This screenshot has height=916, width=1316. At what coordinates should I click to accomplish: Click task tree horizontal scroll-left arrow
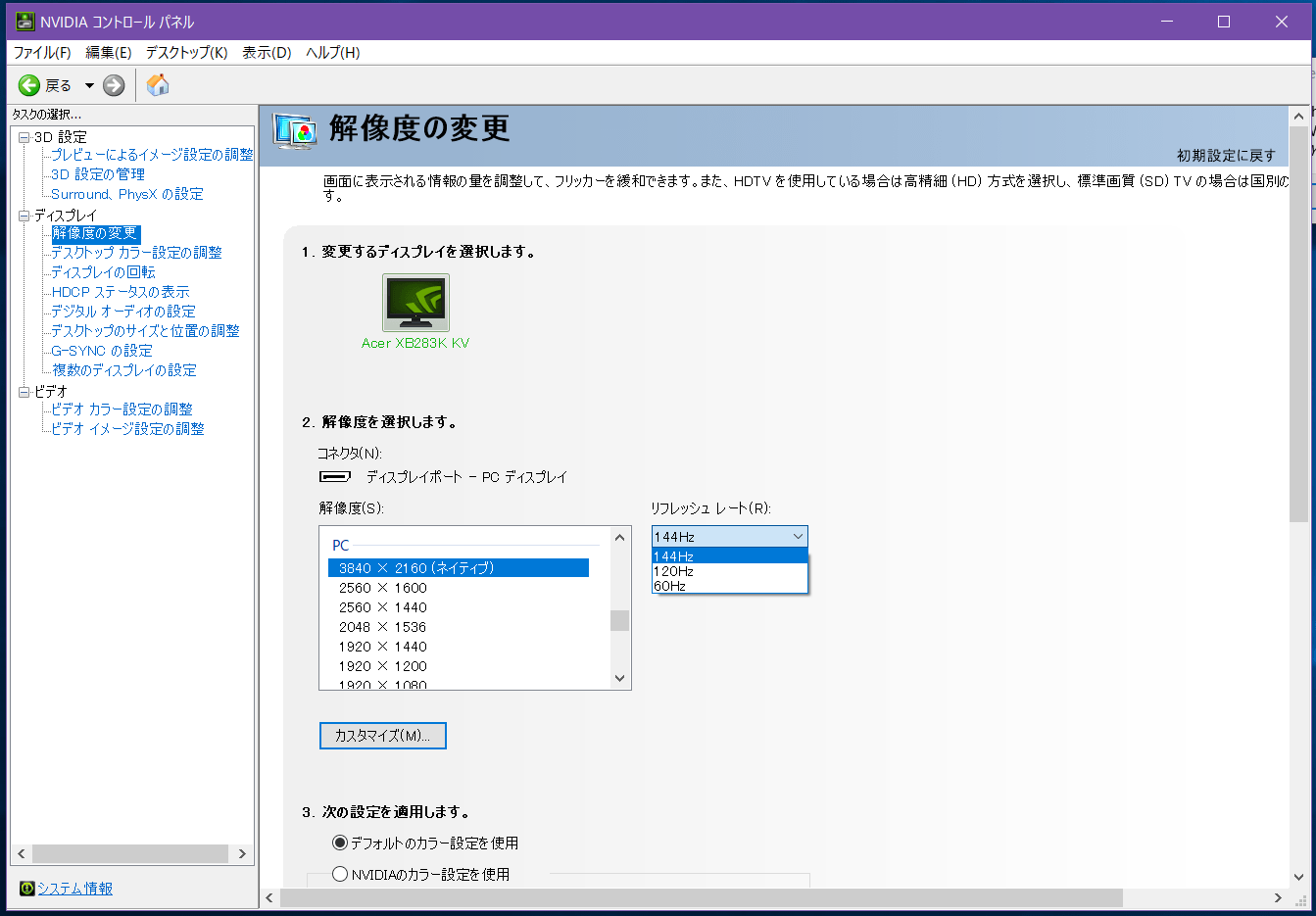tap(22, 854)
